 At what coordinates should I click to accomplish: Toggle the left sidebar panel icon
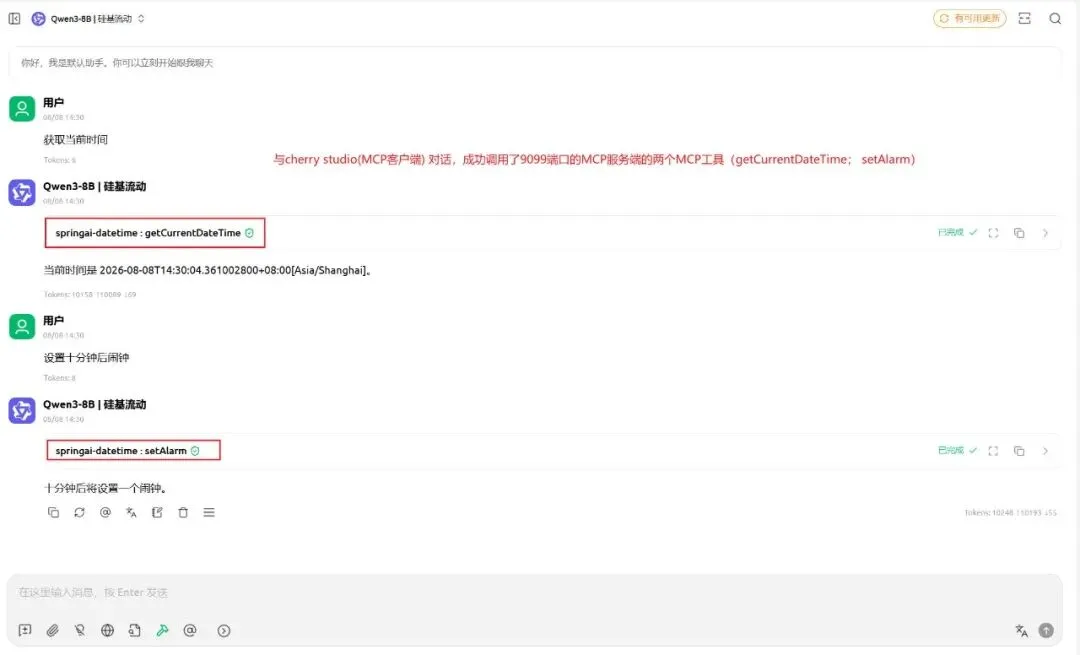(x=14, y=19)
